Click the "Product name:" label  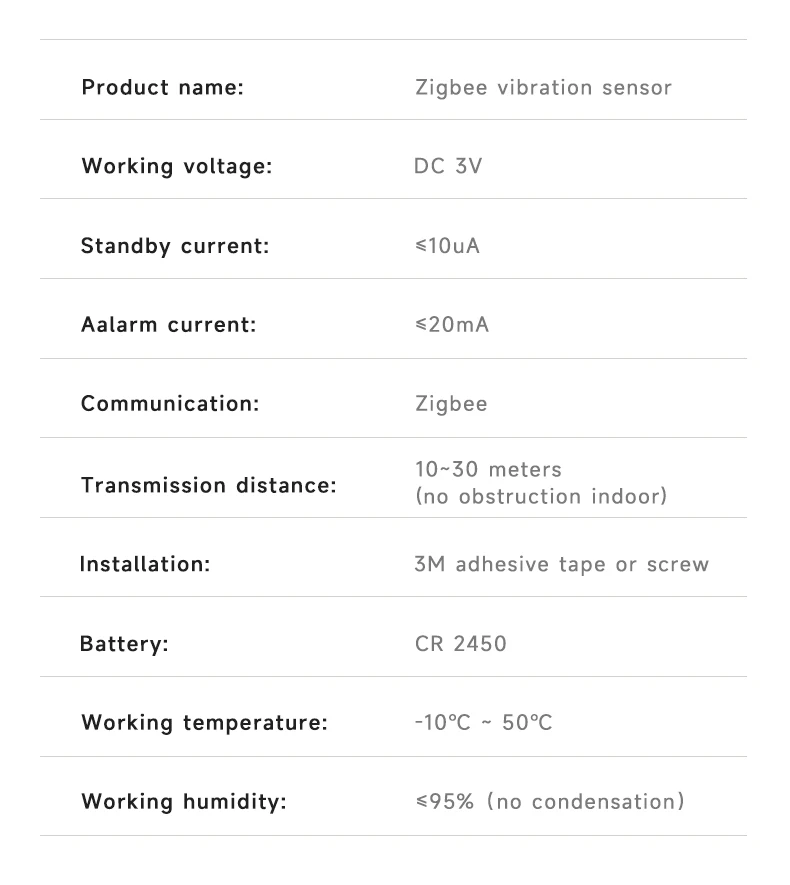[162, 88]
